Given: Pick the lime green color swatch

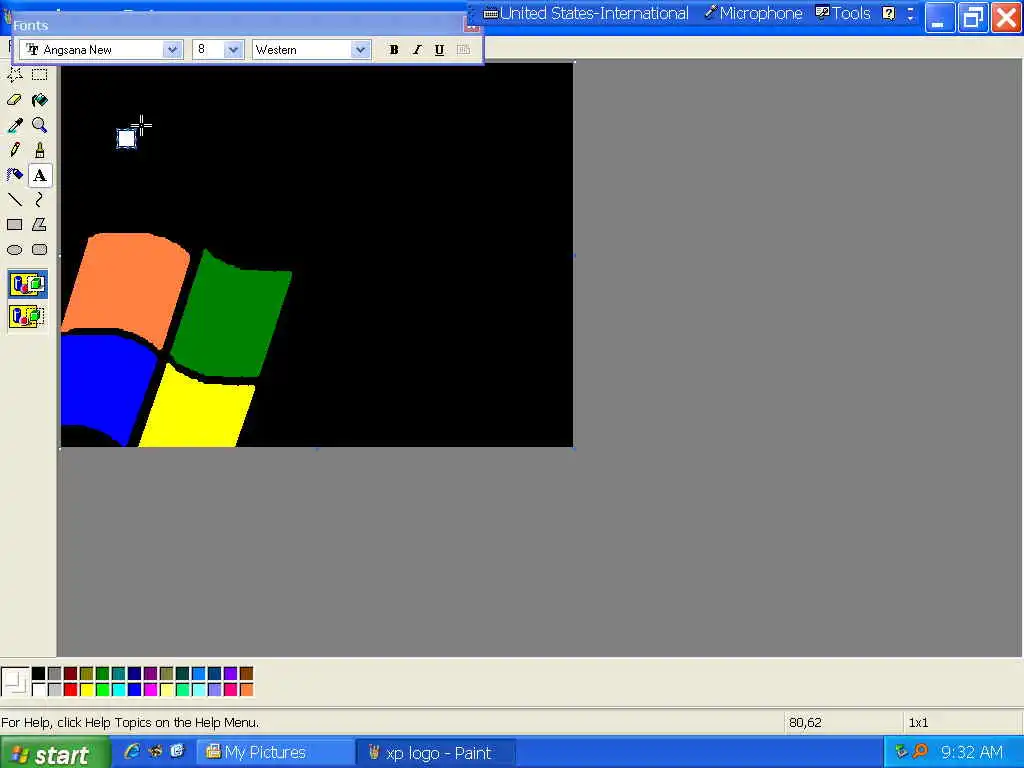Looking at the screenshot, I should pyautogui.click(x=103, y=690).
